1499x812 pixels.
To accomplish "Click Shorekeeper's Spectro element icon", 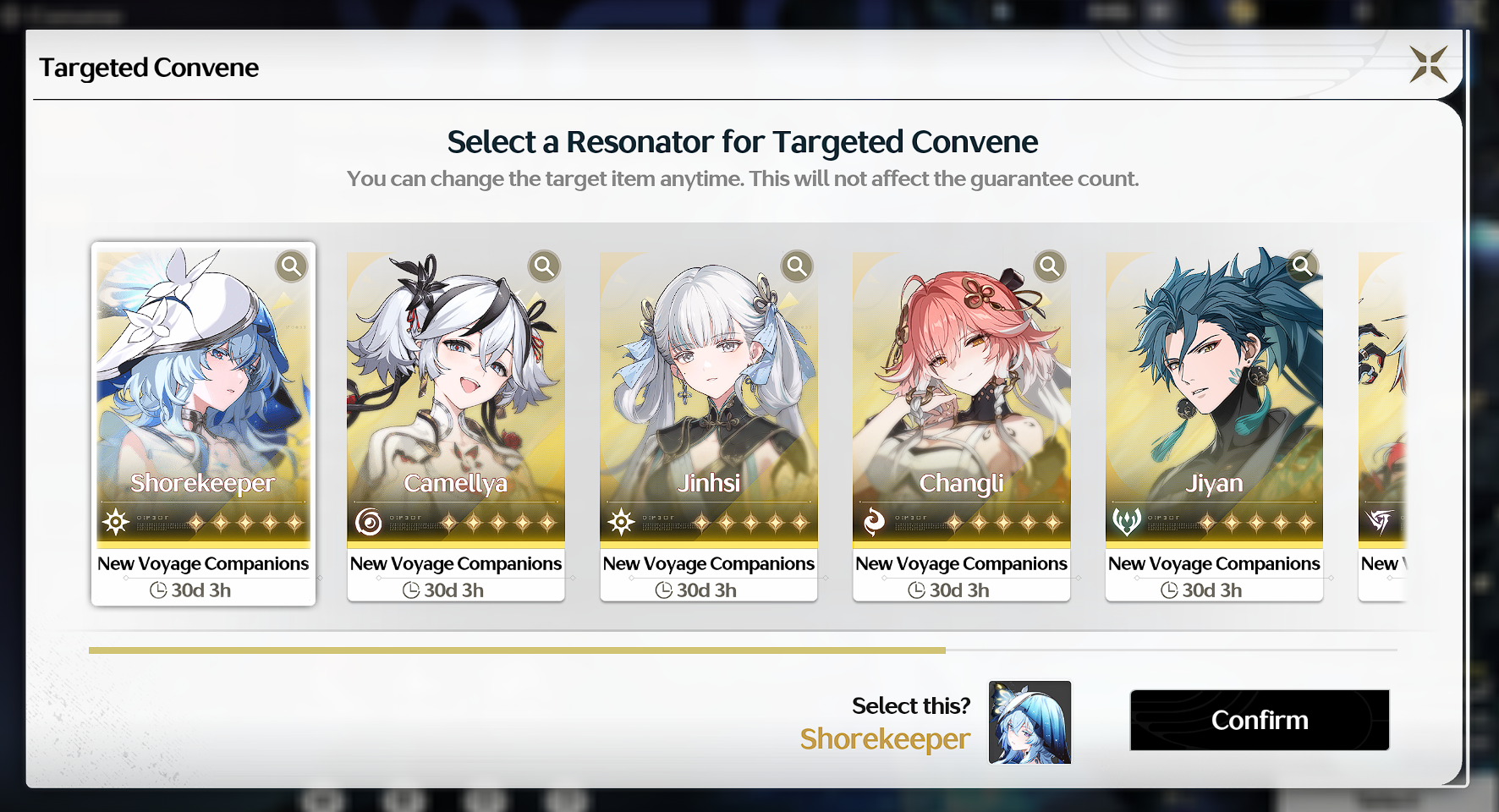I will coord(116,522).
